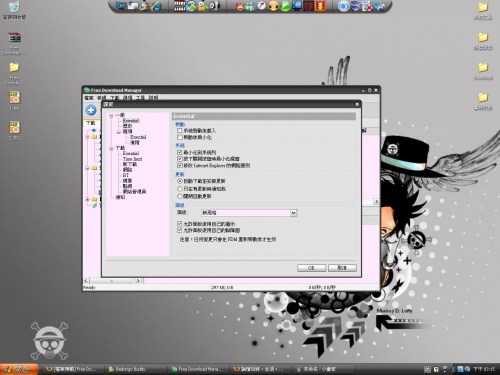Enable the first checkbox in startup group
The image size is (500, 375).
click(180, 130)
